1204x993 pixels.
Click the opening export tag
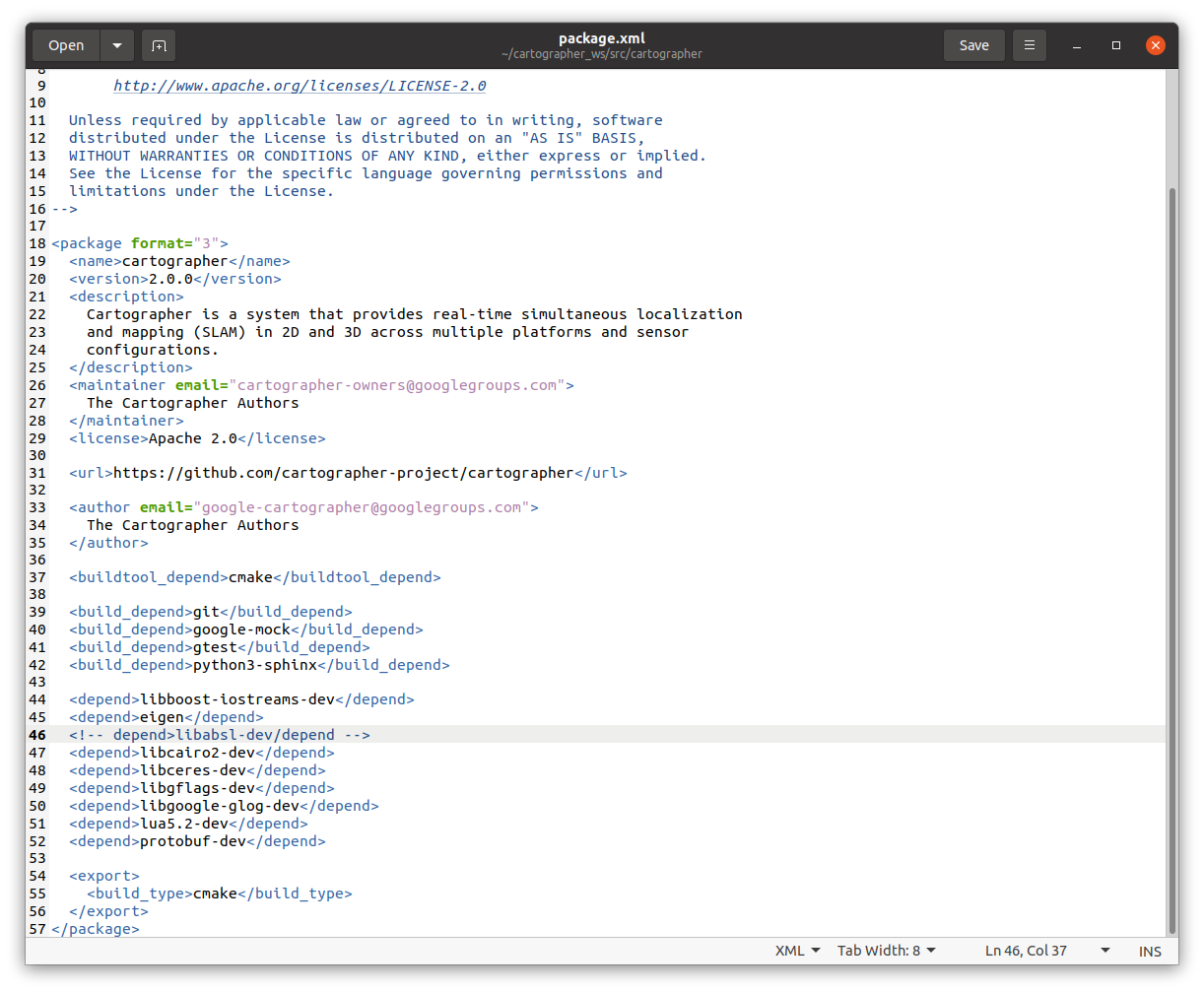pyautogui.click(x=104, y=876)
